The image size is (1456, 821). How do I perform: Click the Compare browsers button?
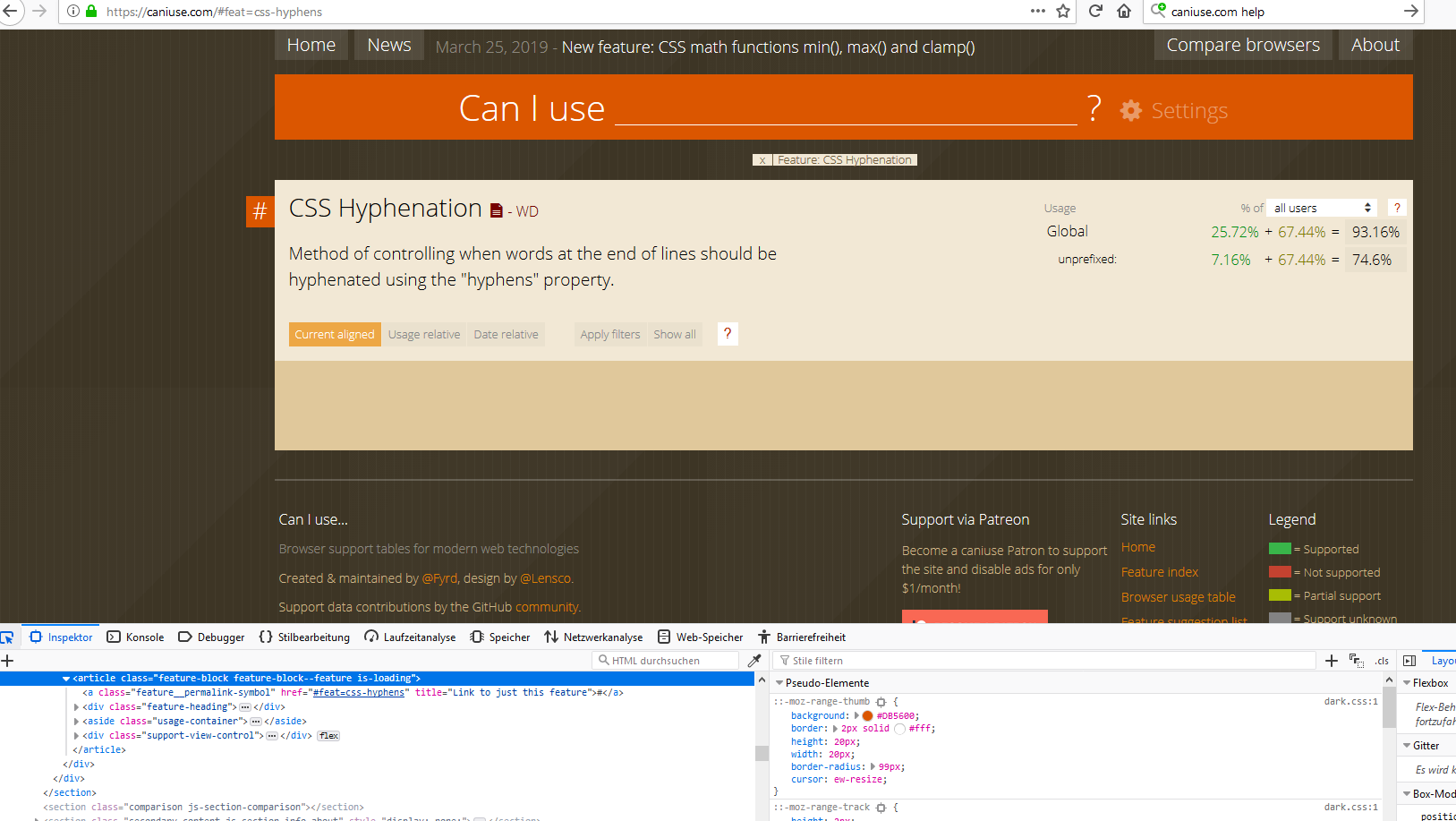(1242, 44)
